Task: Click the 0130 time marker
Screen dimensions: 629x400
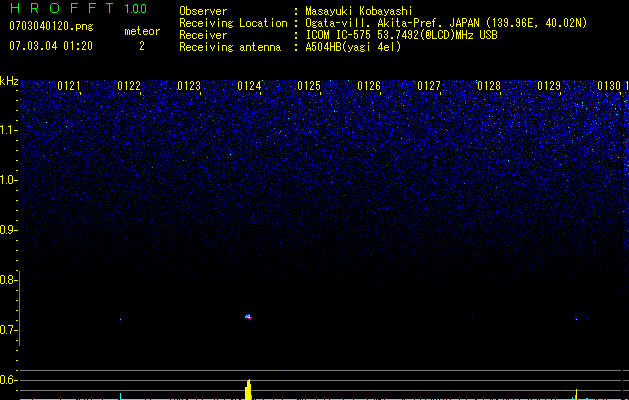Action: pyautogui.click(x=609, y=86)
